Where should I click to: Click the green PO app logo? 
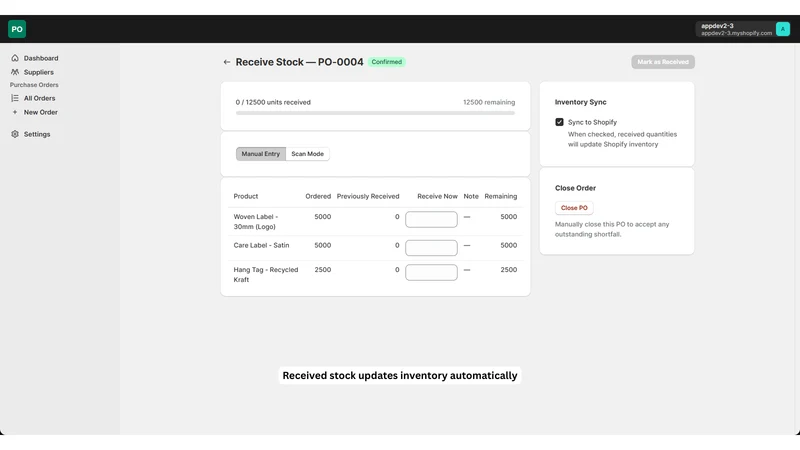point(17,29)
